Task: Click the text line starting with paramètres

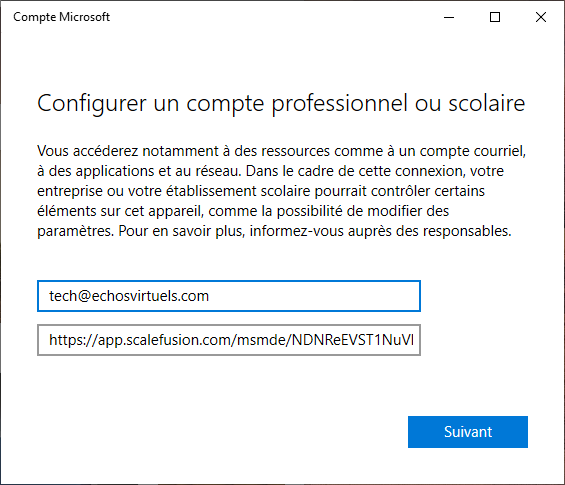Action: (x=274, y=231)
